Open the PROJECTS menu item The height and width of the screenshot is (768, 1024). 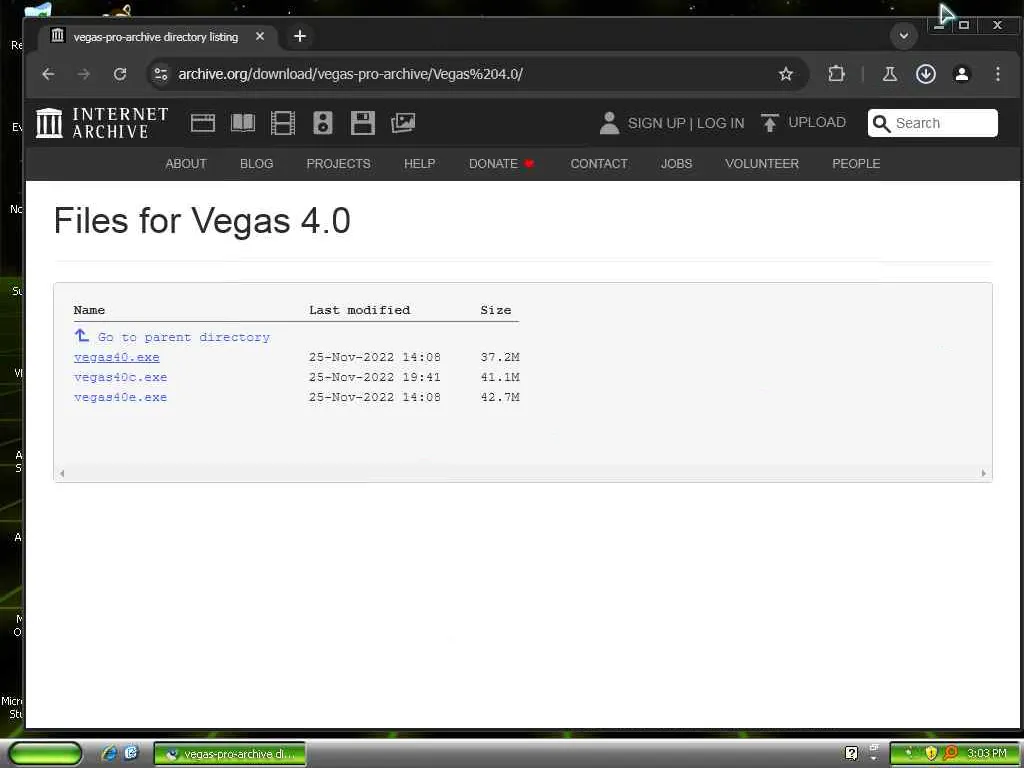[338, 163]
